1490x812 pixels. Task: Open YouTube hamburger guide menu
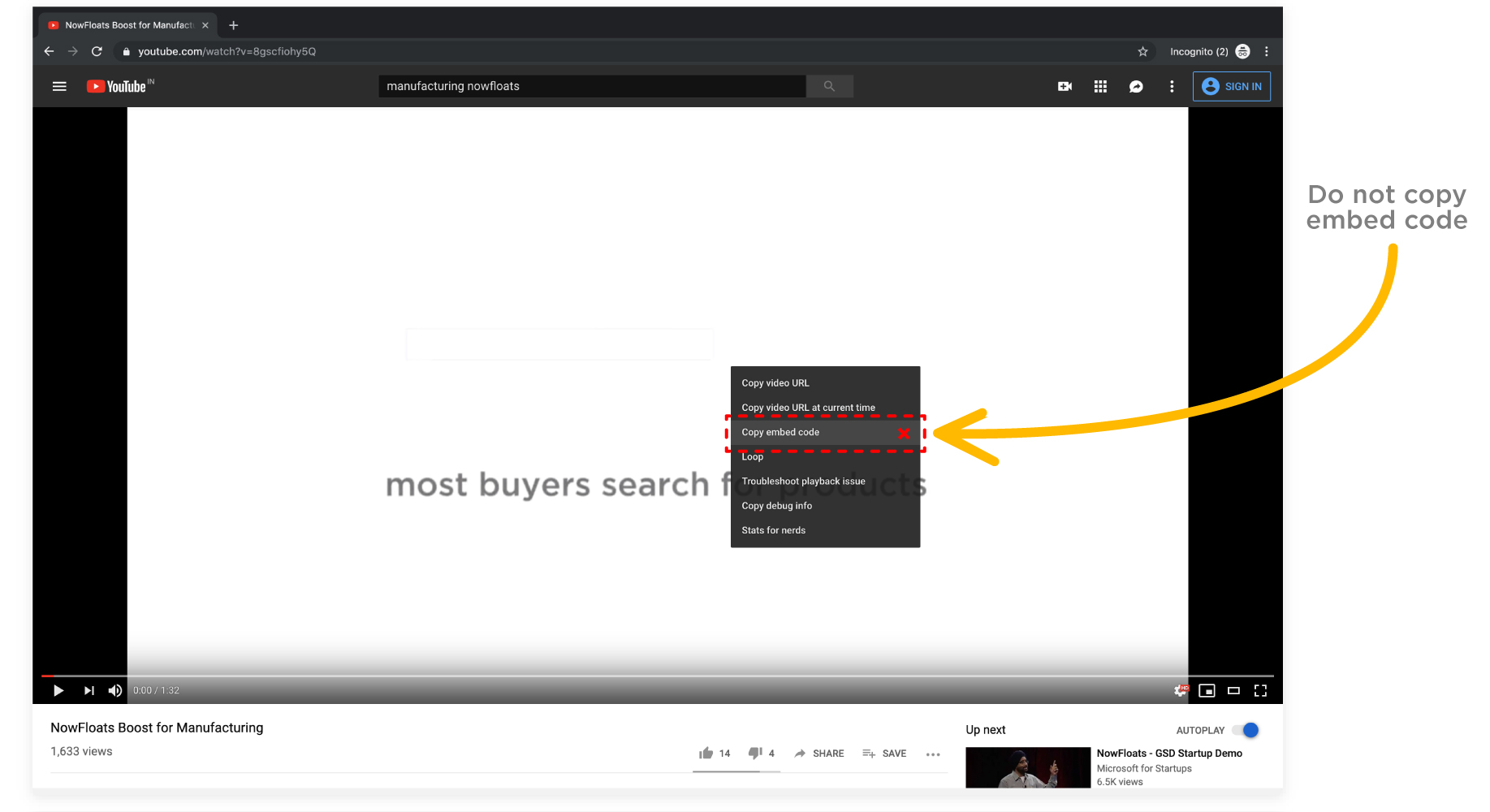click(x=59, y=86)
